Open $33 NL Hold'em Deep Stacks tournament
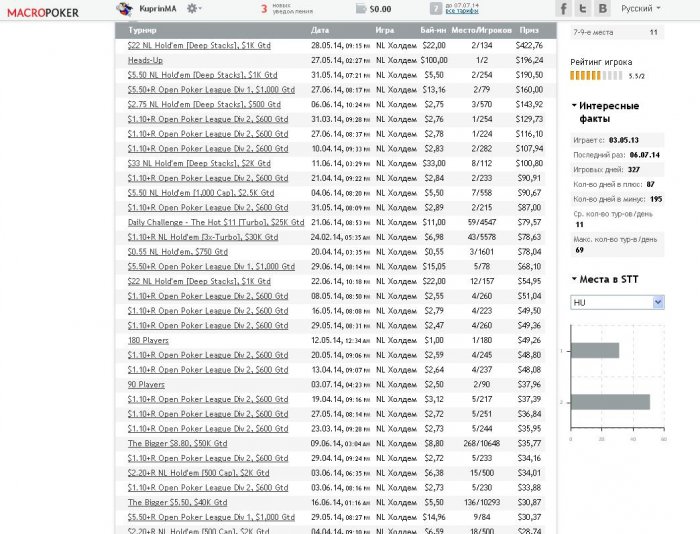Image resolution: width=700 pixels, height=534 pixels. pos(199,163)
